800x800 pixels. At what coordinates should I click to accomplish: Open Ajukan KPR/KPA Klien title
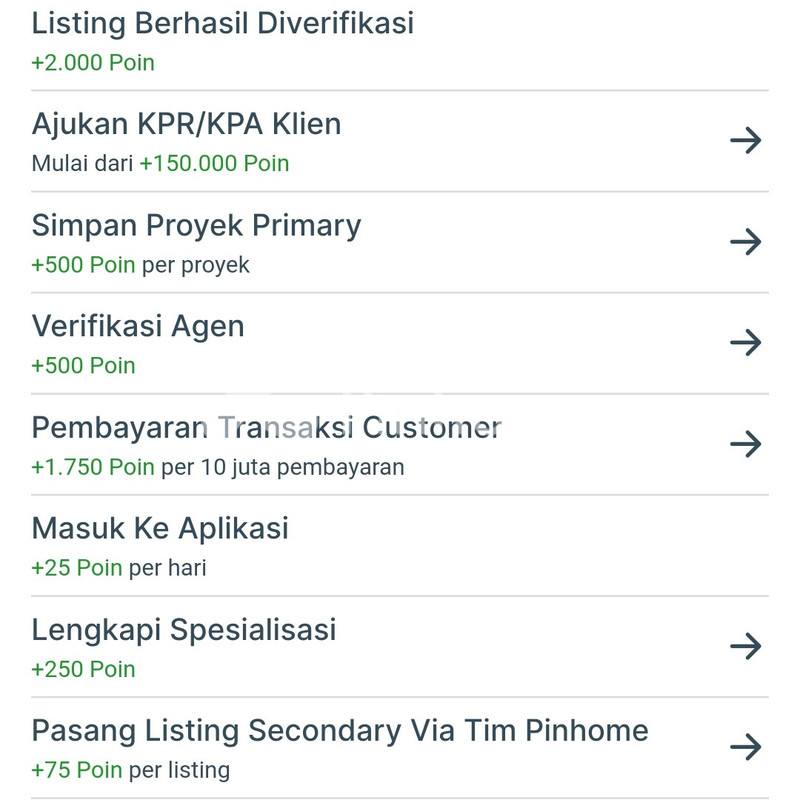coord(186,124)
